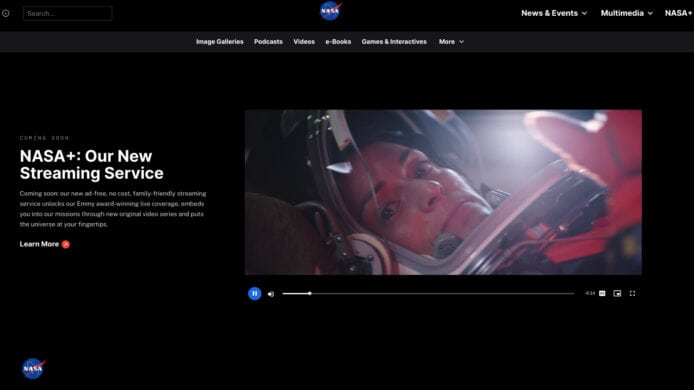Viewport: 694px width, 390px height.
Task: Switch the video to fullscreen
Action: click(632, 293)
